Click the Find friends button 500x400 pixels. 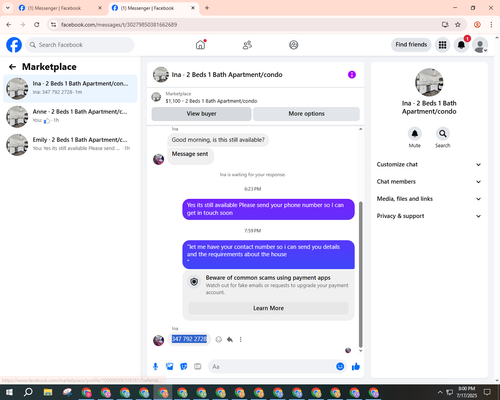coord(411,45)
